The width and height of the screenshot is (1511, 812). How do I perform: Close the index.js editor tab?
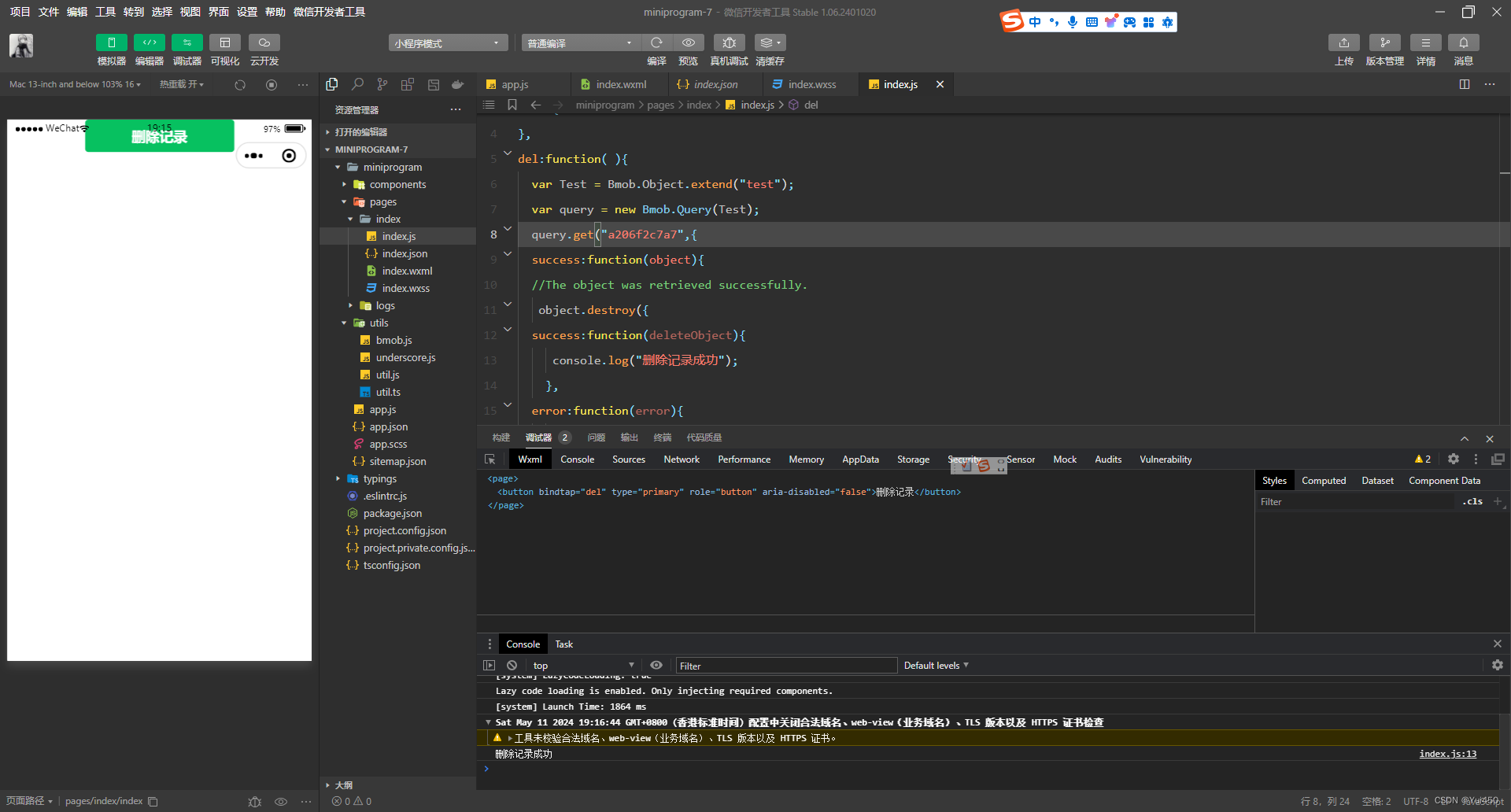pos(940,84)
